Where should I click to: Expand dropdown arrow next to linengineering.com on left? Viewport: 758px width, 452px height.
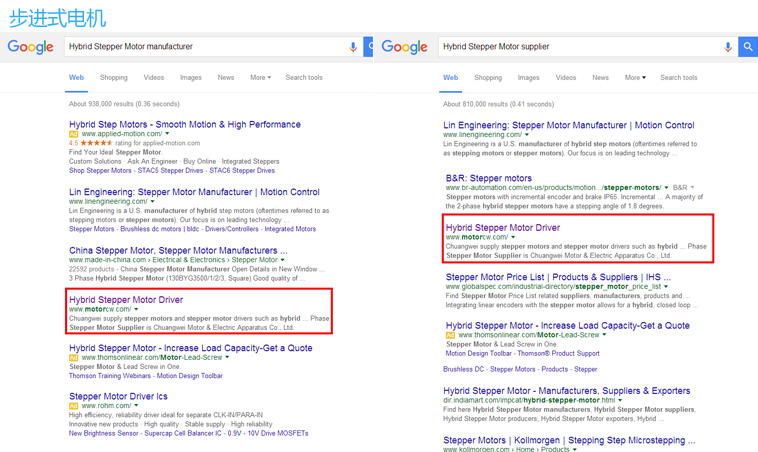152,202
